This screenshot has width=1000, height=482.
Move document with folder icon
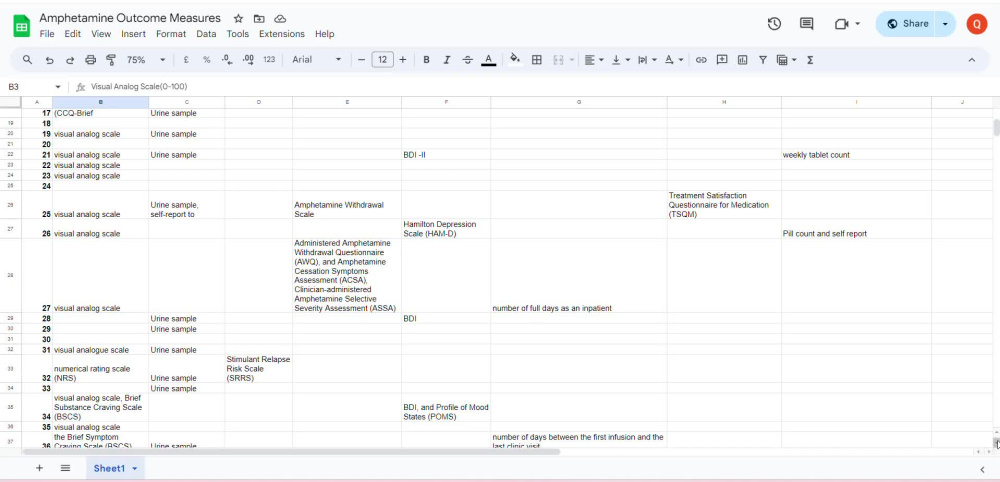pyautogui.click(x=259, y=18)
